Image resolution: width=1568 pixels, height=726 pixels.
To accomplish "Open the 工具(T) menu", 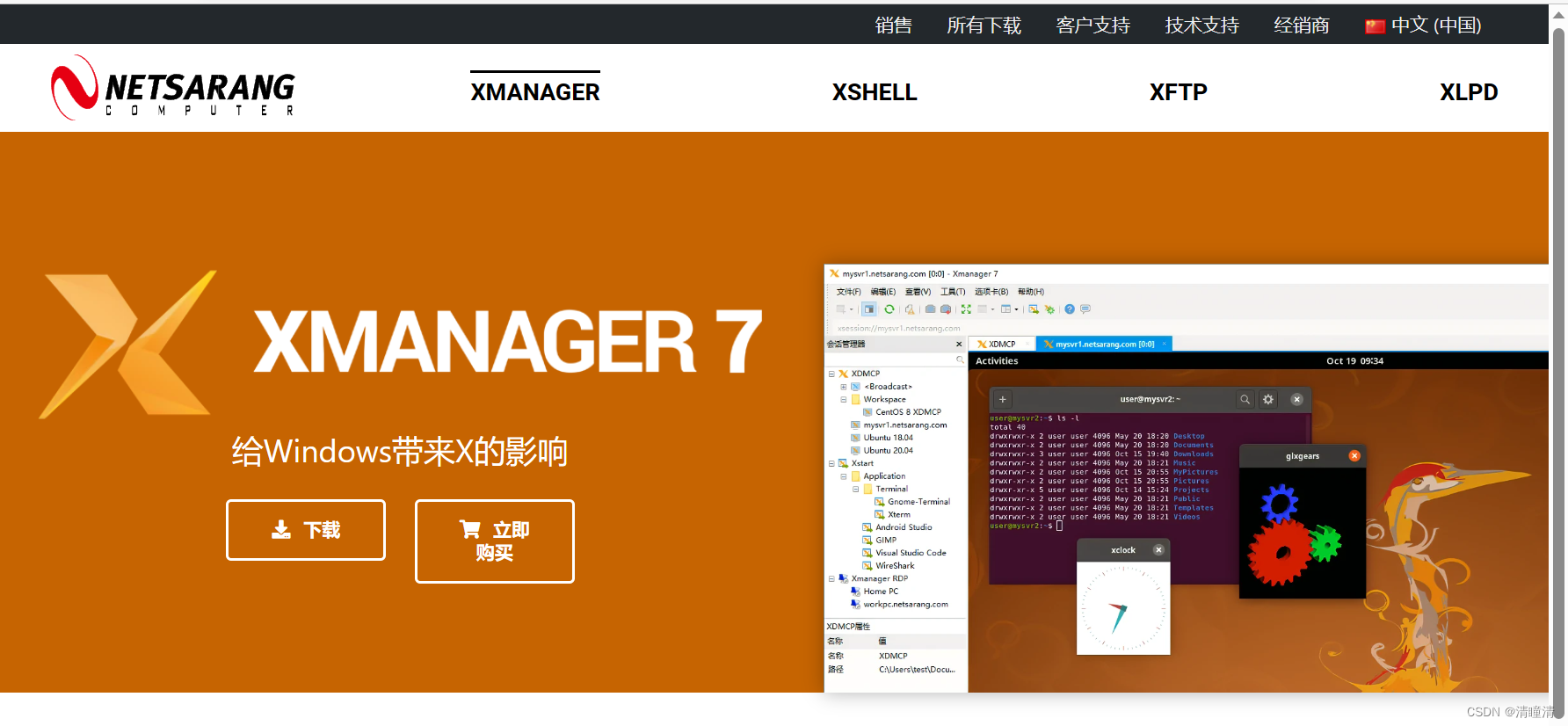I will coord(953,292).
